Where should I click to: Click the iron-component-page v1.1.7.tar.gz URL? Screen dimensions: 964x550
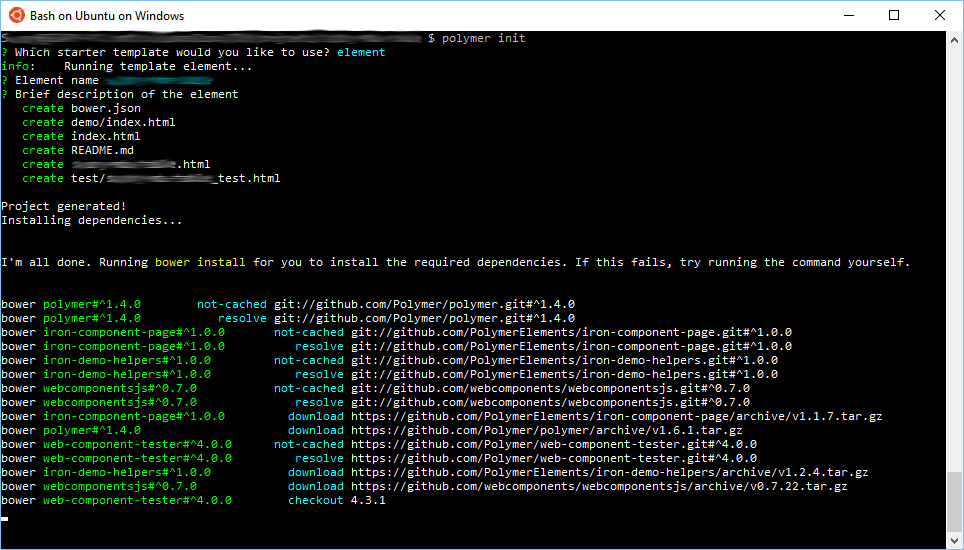click(616, 416)
